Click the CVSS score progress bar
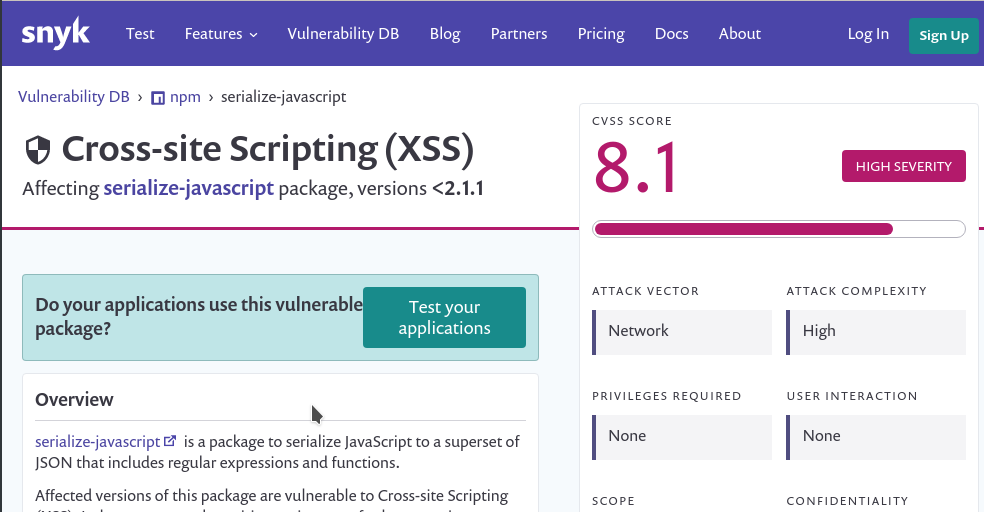Viewport: 984px width, 512px height. click(779, 229)
